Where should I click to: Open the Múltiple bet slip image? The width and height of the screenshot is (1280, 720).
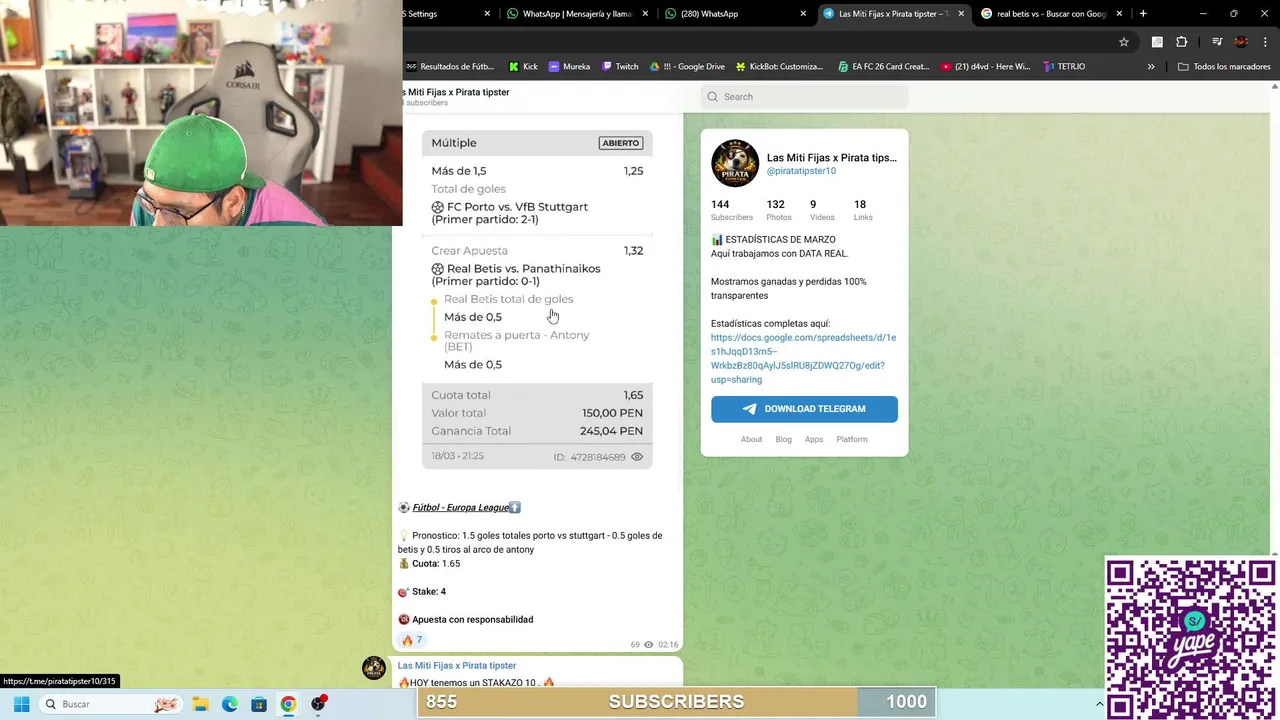pyautogui.click(x=537, y=299)
